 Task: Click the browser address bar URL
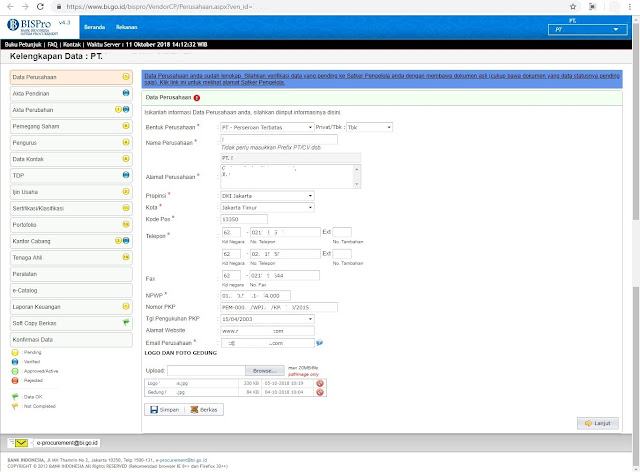159,7
